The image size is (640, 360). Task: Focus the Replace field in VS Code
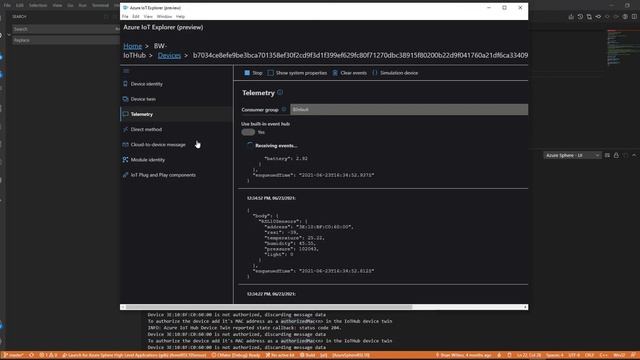click(x=65, y=40)
